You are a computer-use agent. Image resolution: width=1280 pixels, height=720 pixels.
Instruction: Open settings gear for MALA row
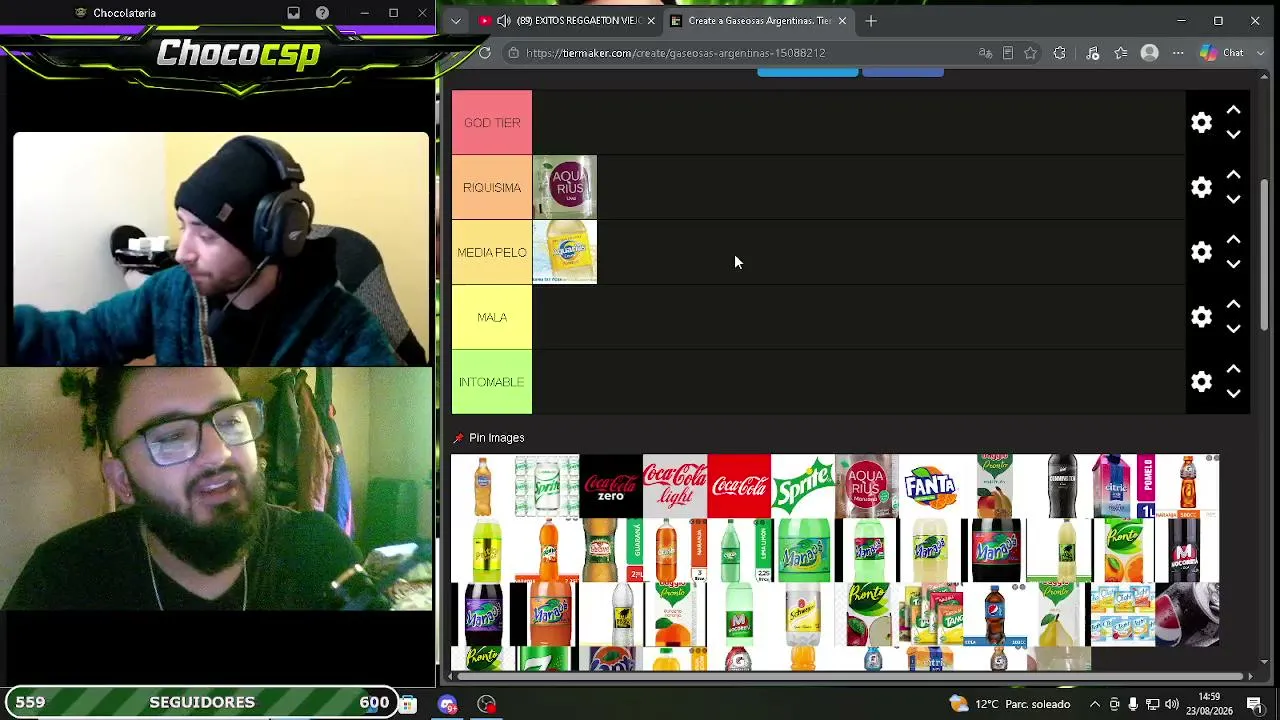1201,317
